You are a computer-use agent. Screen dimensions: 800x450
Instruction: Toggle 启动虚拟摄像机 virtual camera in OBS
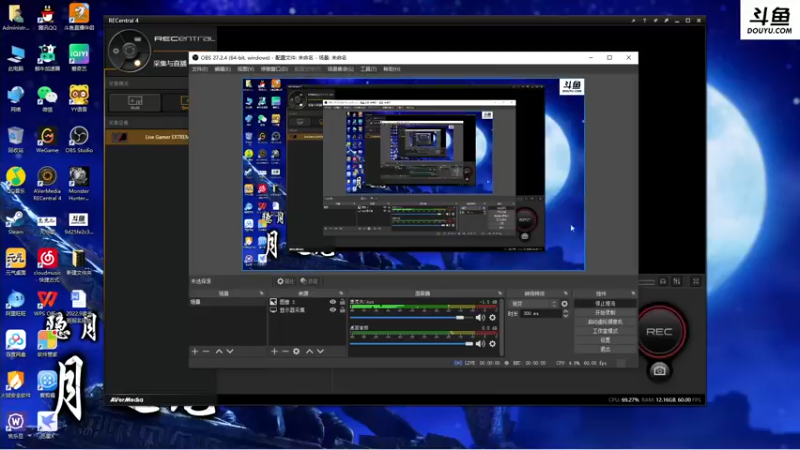click(605, 321)
